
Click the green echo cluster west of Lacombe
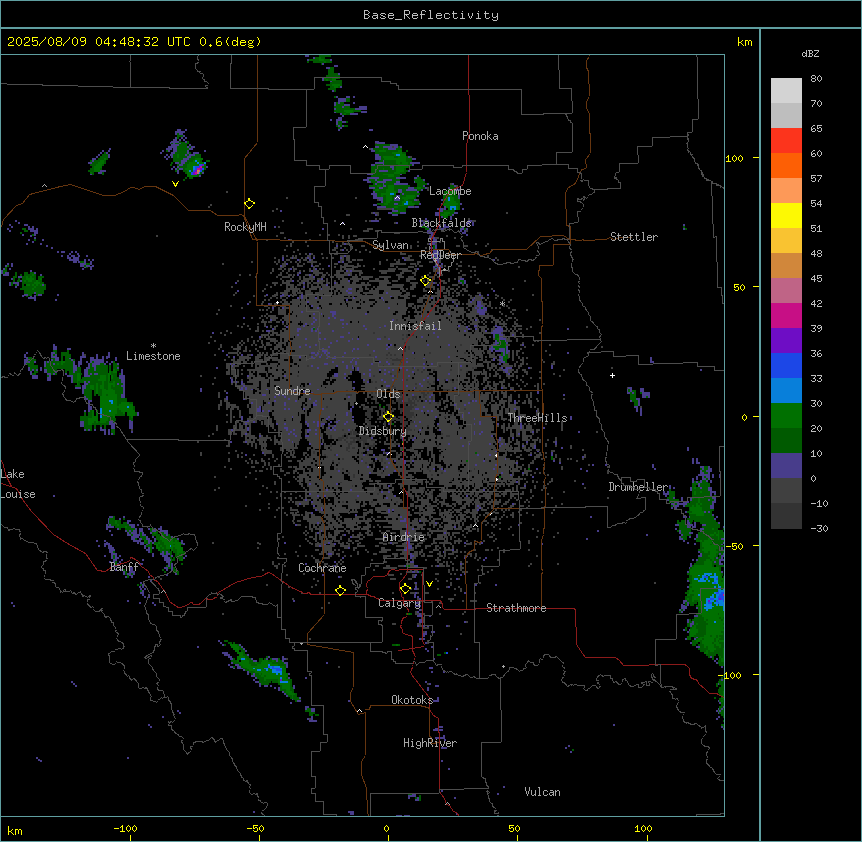pos(395,178)
